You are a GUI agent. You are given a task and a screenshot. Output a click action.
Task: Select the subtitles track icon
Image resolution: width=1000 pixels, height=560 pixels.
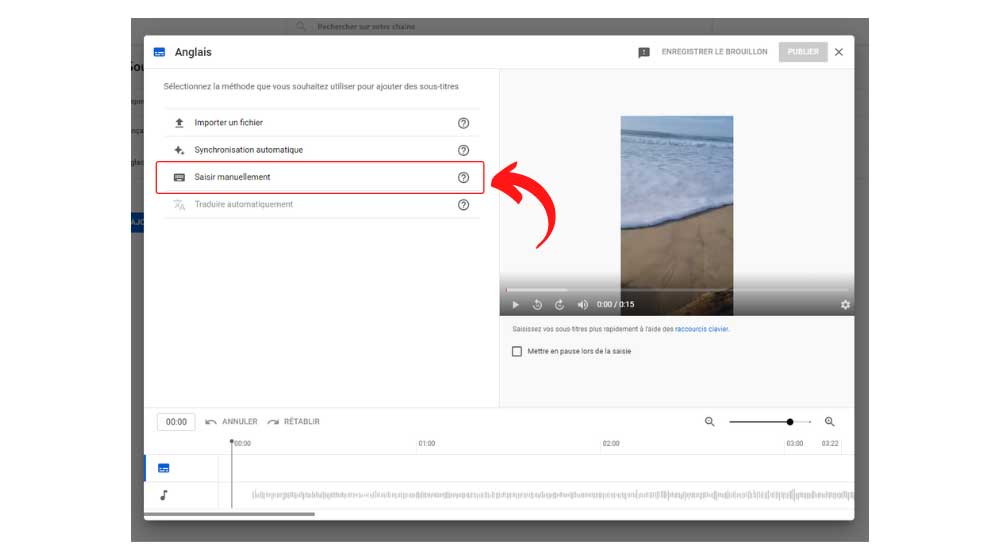(164, 468)
